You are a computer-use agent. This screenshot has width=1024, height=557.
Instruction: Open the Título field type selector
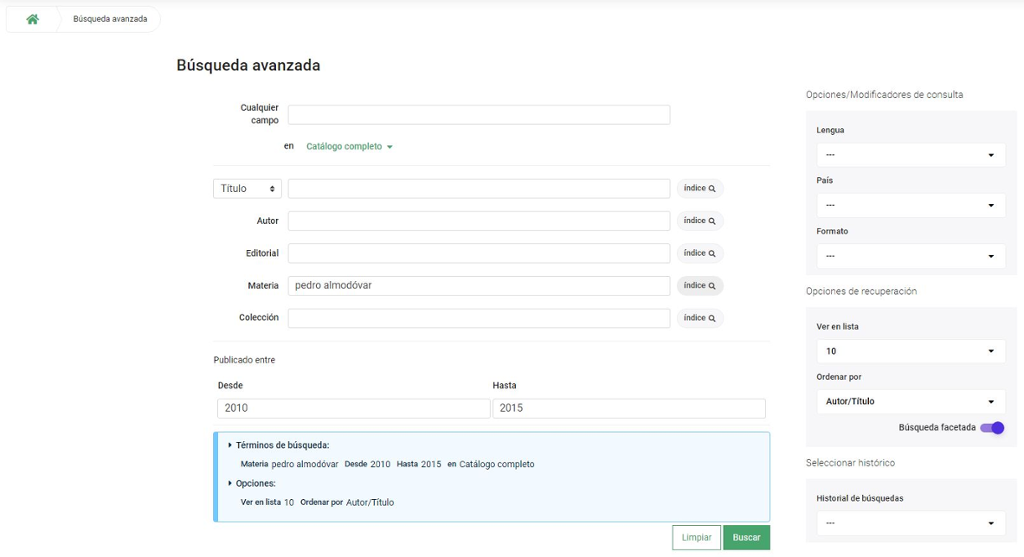point(247,189)
